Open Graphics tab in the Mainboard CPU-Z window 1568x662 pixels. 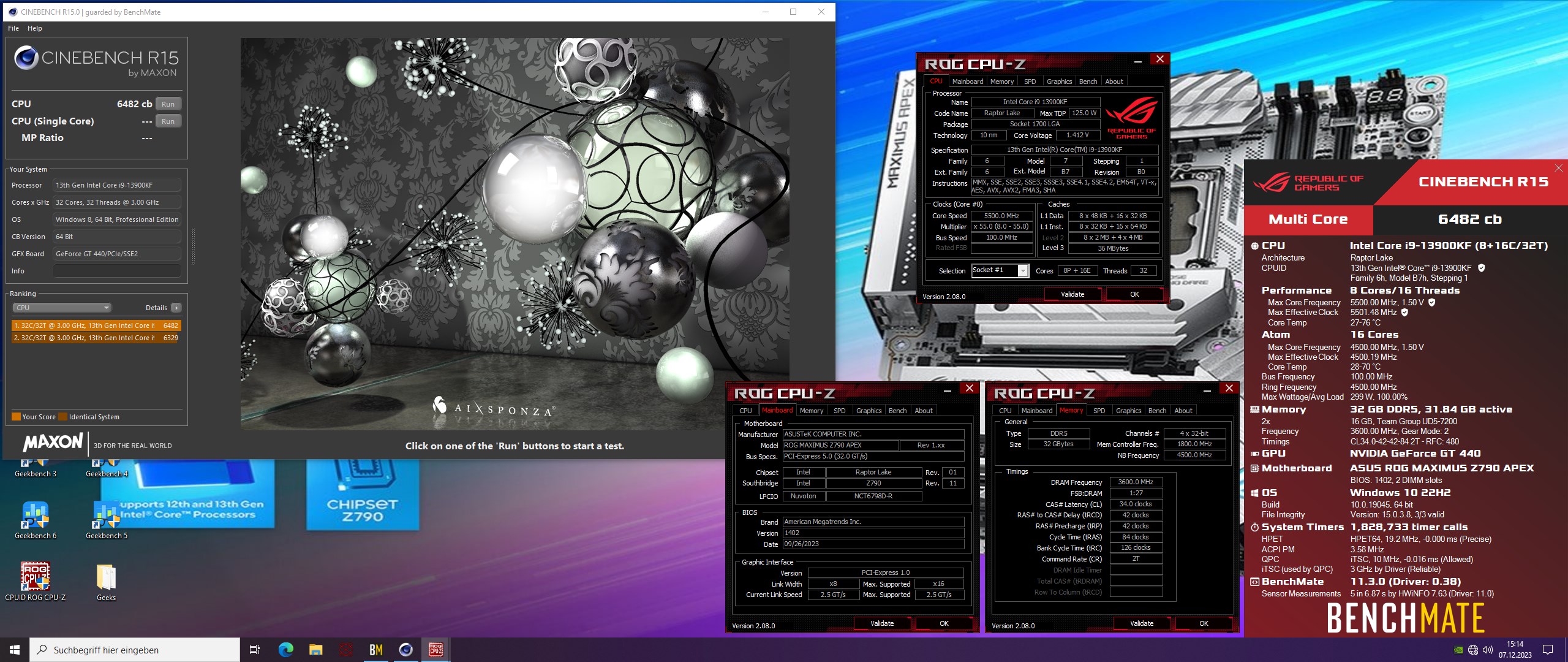(x=869, y=411)
